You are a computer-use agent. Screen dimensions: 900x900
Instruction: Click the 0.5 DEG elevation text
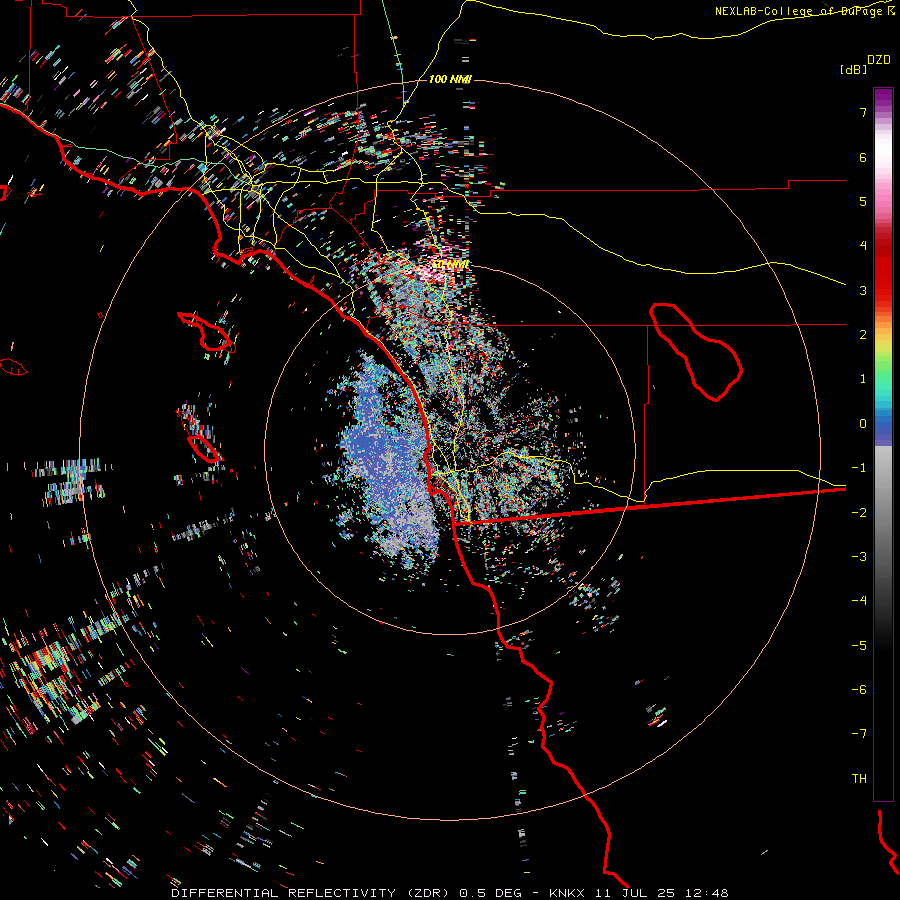click(490, 893)
